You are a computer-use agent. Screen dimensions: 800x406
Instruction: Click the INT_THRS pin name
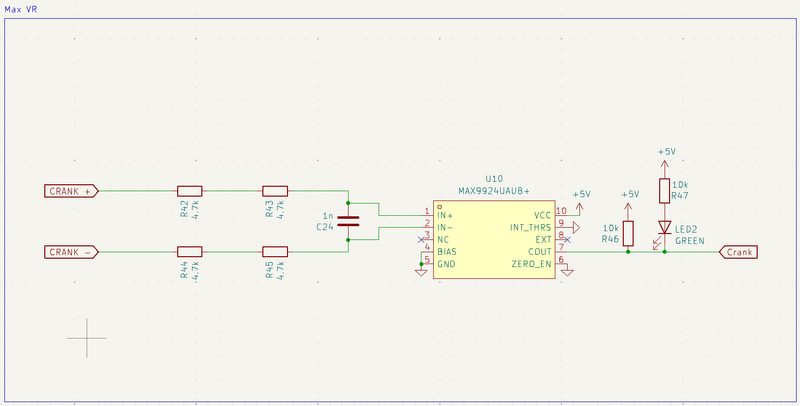click(x=531, y=227)
